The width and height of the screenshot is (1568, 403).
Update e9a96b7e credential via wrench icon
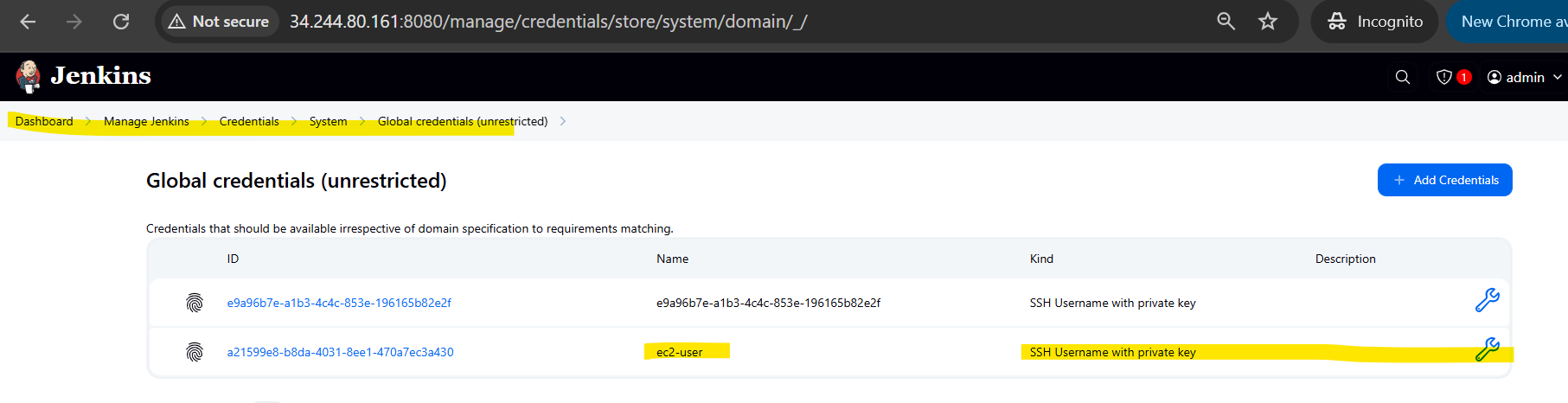pyautogui.click(x=1487, y=300)
